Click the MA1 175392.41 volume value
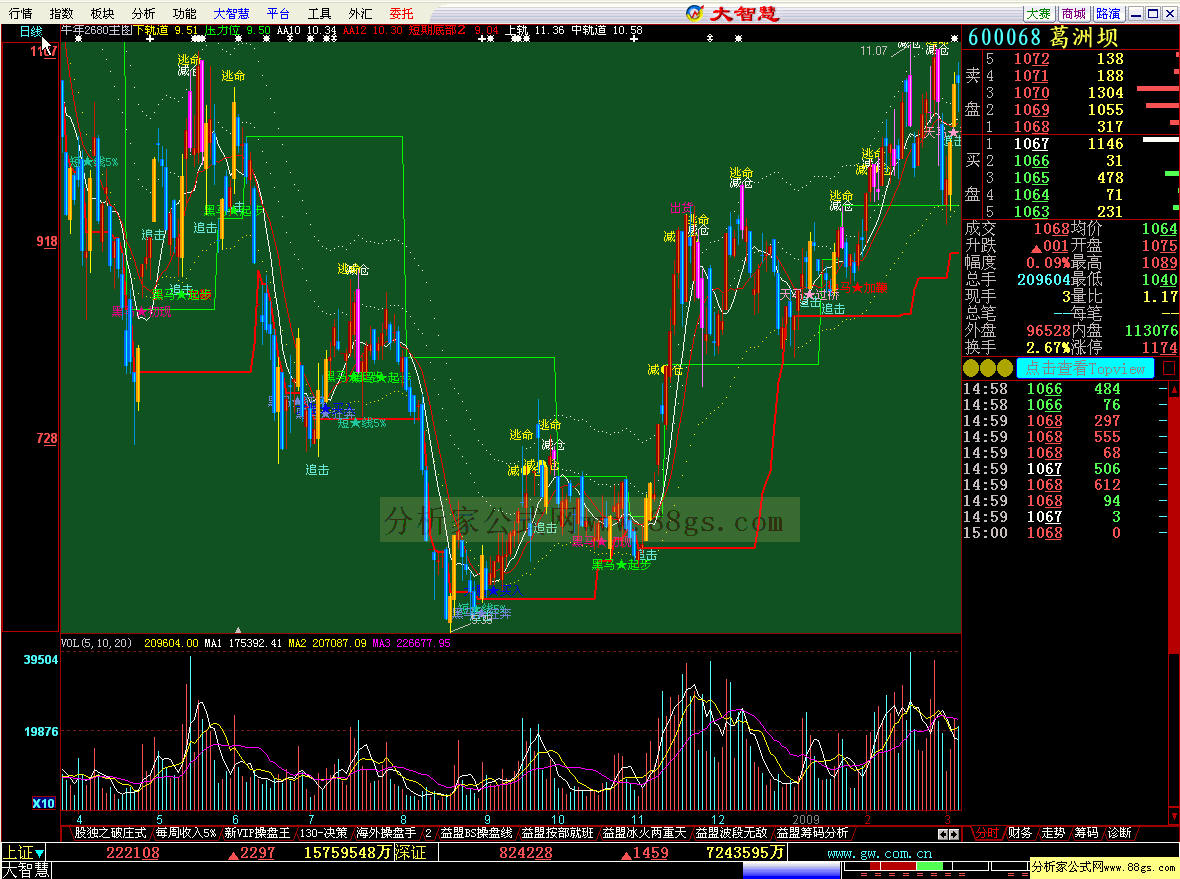This screenshot has height=879, width=1180. pyautogui.click(x=242, y=643)
